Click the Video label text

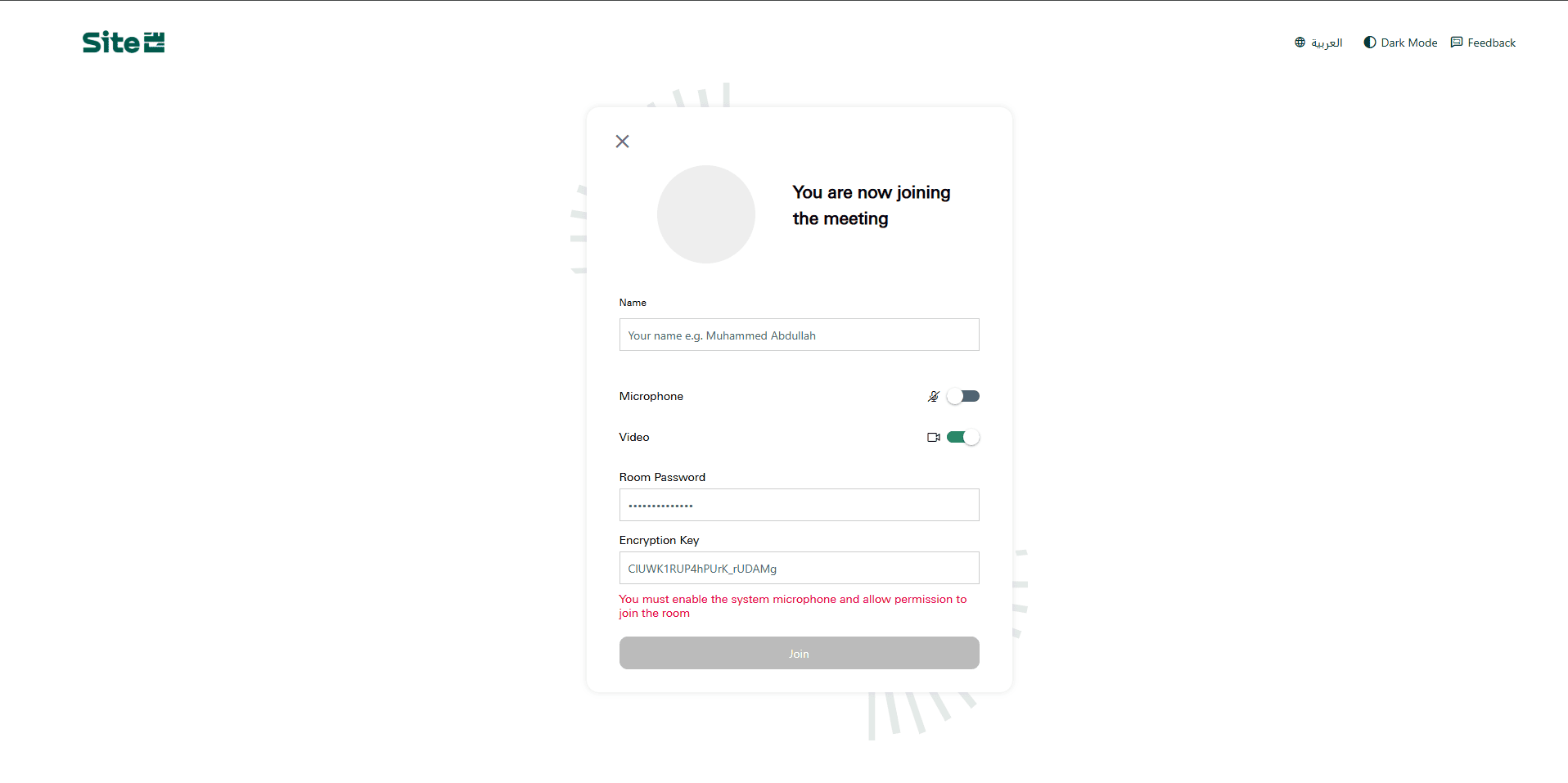tap(634, 438)
